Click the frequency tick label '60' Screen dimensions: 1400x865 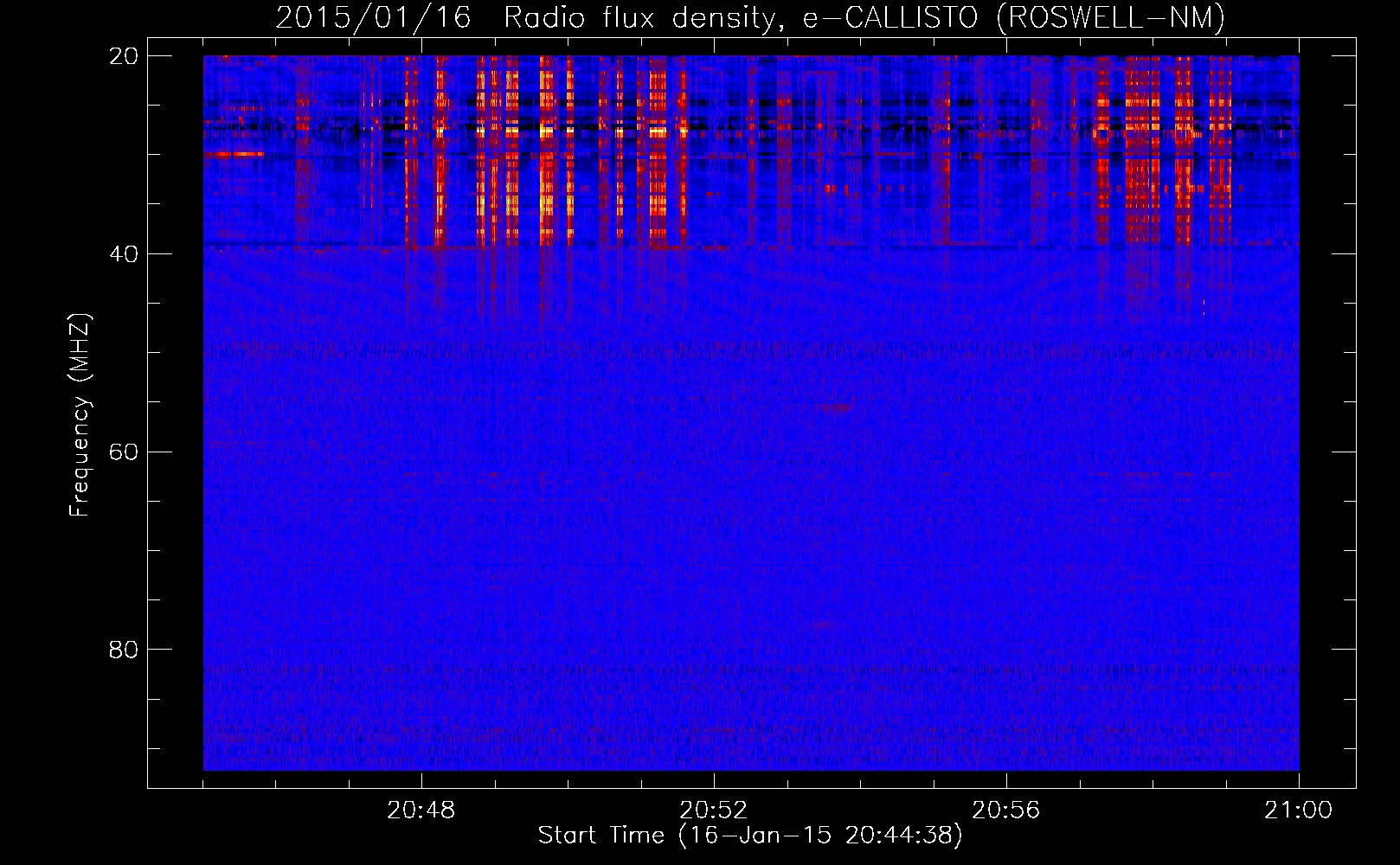click(124, 452)
